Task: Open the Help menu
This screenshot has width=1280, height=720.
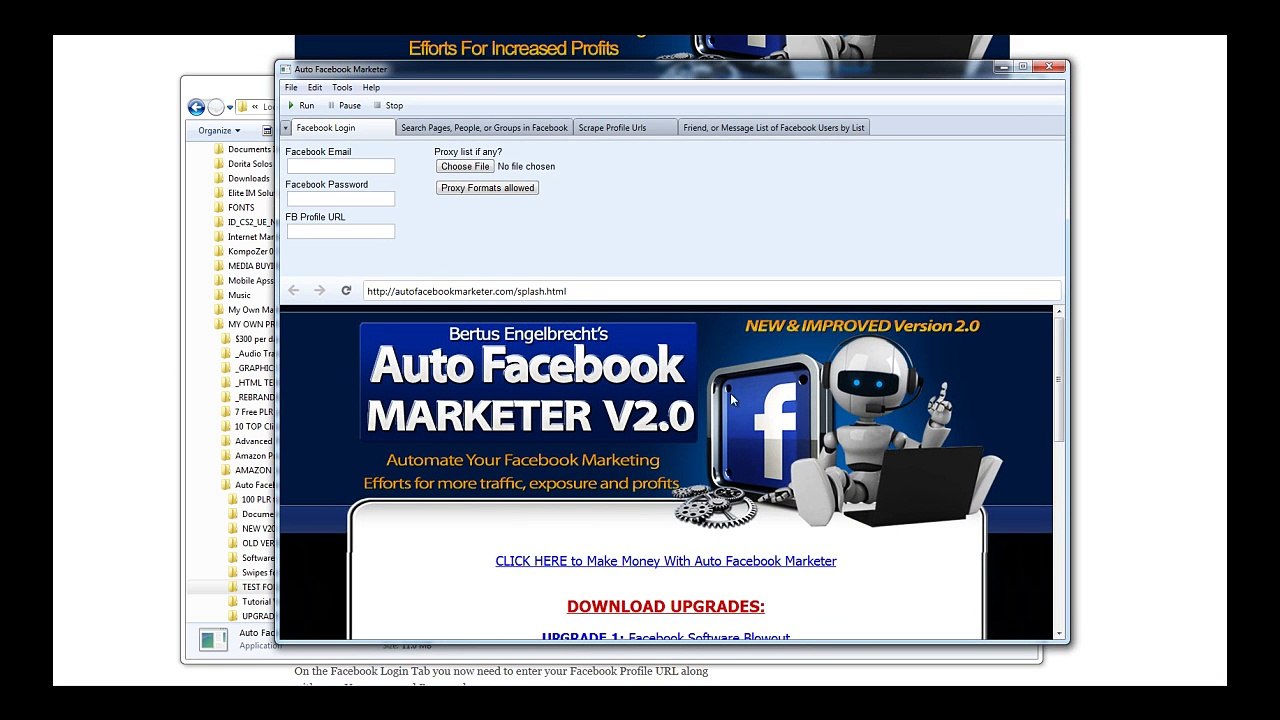Action: (371, 88)
